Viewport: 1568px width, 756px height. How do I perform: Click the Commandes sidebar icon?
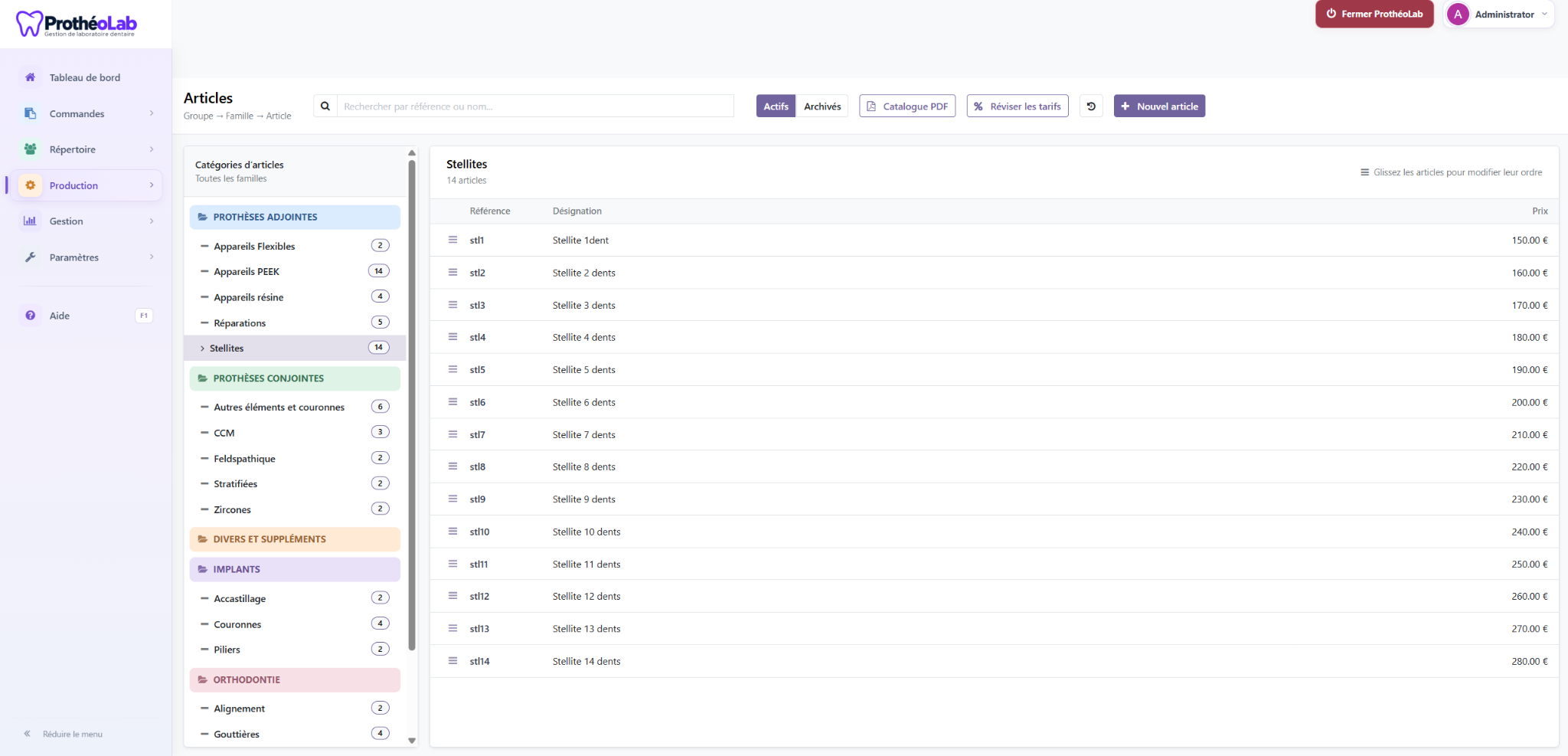tap(30, 113)
